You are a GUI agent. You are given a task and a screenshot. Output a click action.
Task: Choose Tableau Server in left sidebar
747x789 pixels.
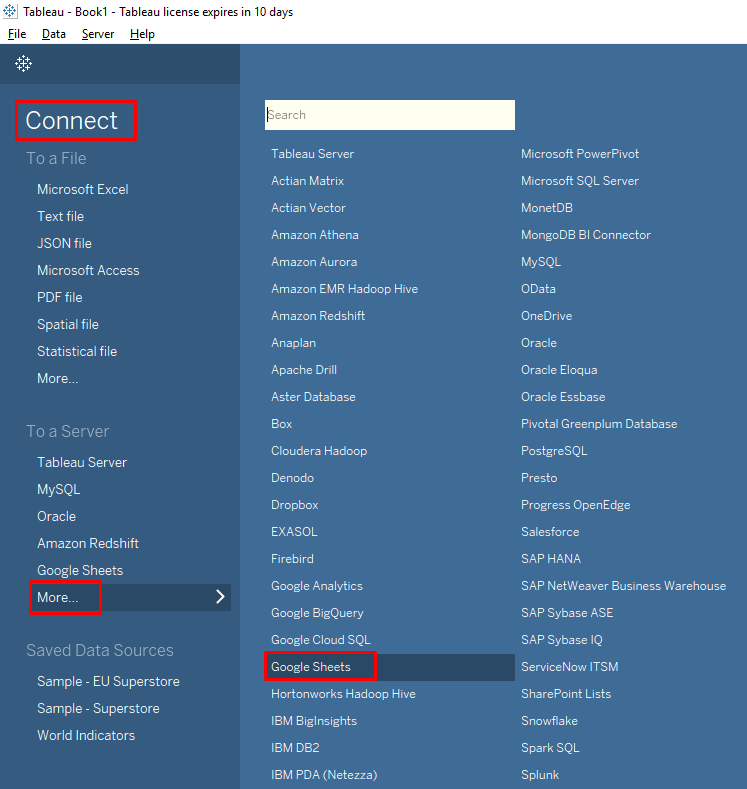[x=82, y=462]
